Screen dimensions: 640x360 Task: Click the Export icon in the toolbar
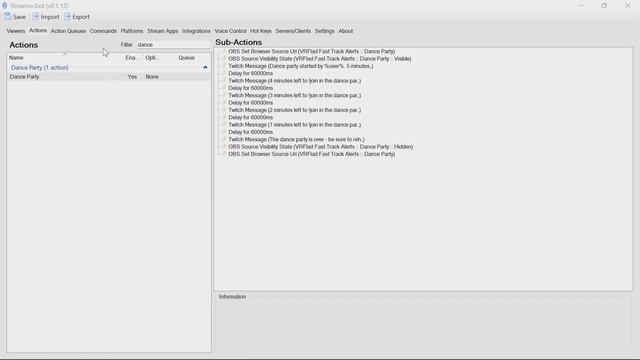coord(67,17)
